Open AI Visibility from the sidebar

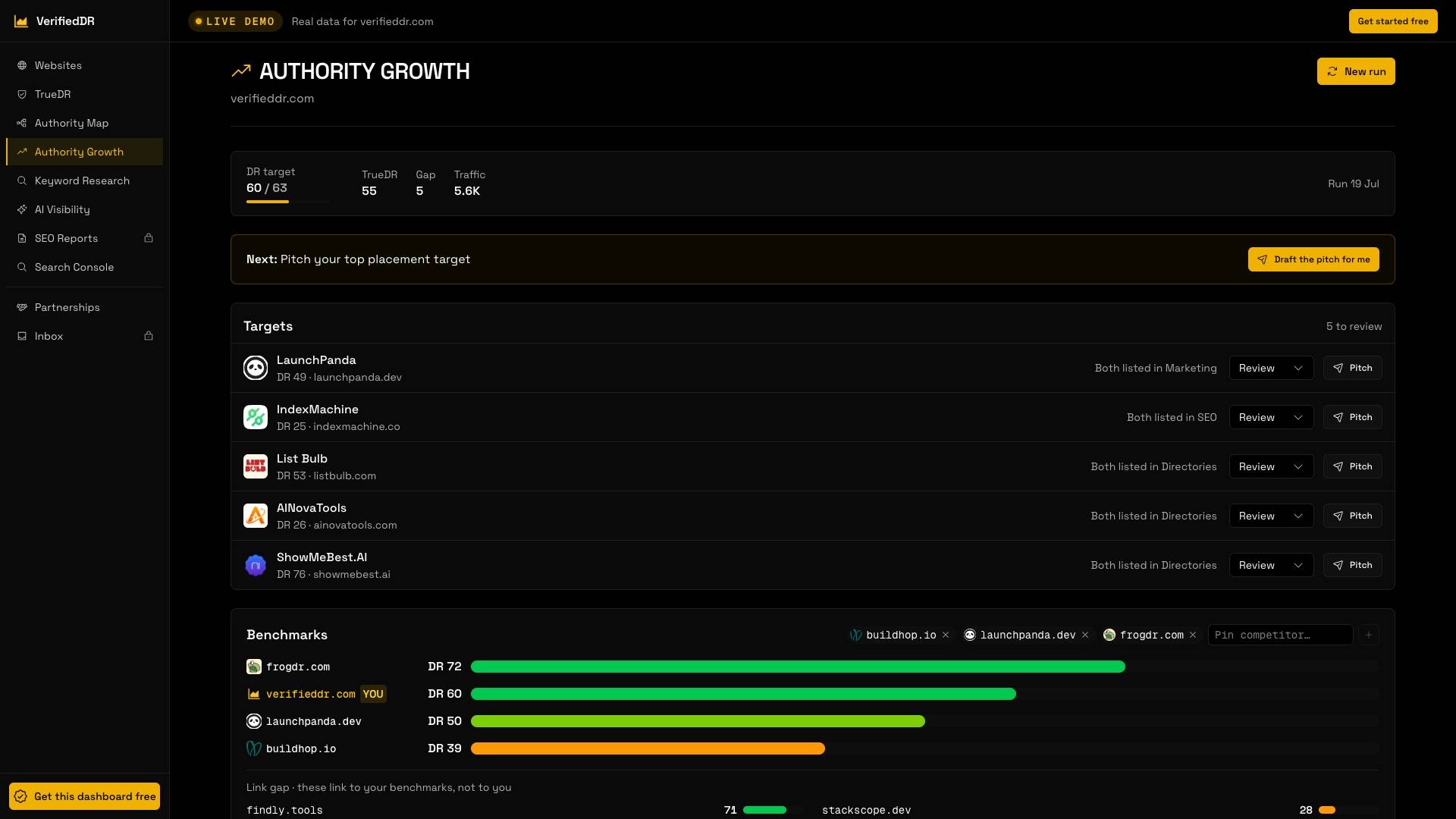pyautogui.click(x=84, y=209)
